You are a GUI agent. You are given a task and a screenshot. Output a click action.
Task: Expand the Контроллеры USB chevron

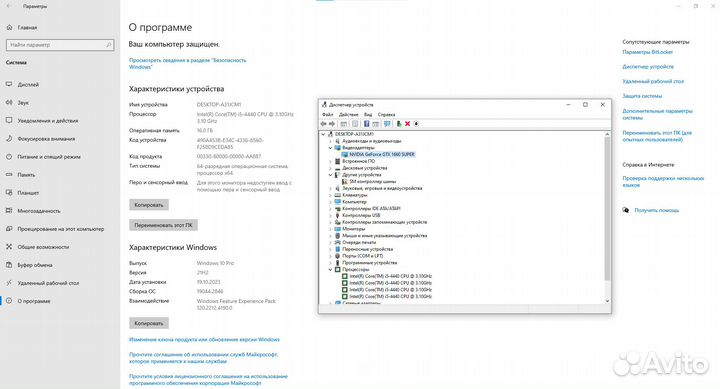point(330,215)
